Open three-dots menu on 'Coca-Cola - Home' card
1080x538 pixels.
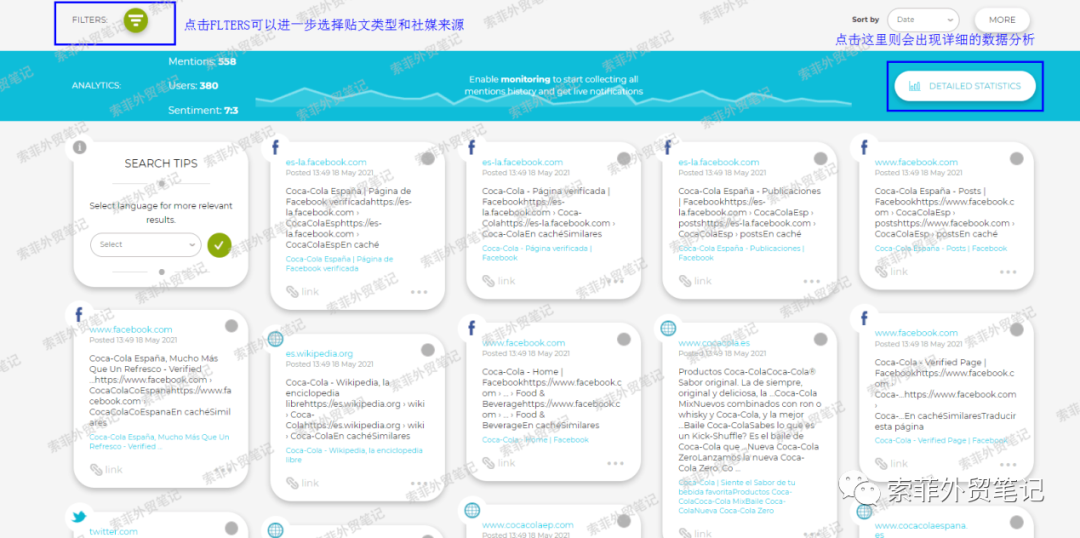[615, 463]
